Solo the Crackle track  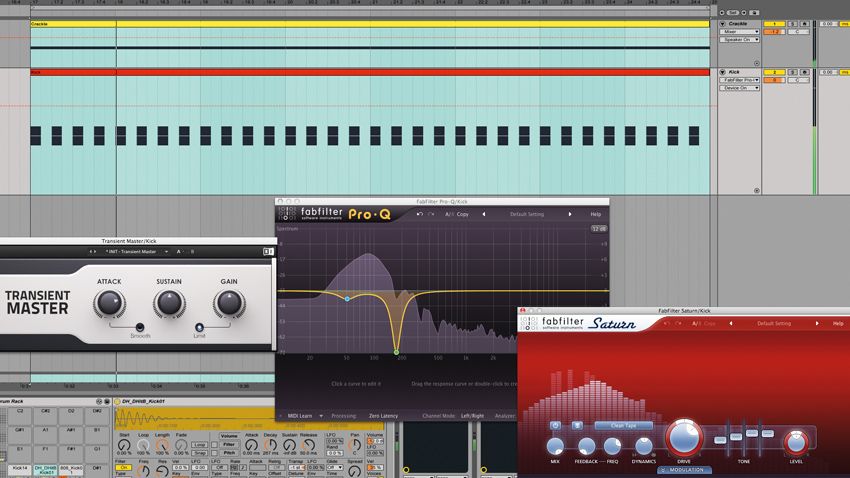pos(792,24)
